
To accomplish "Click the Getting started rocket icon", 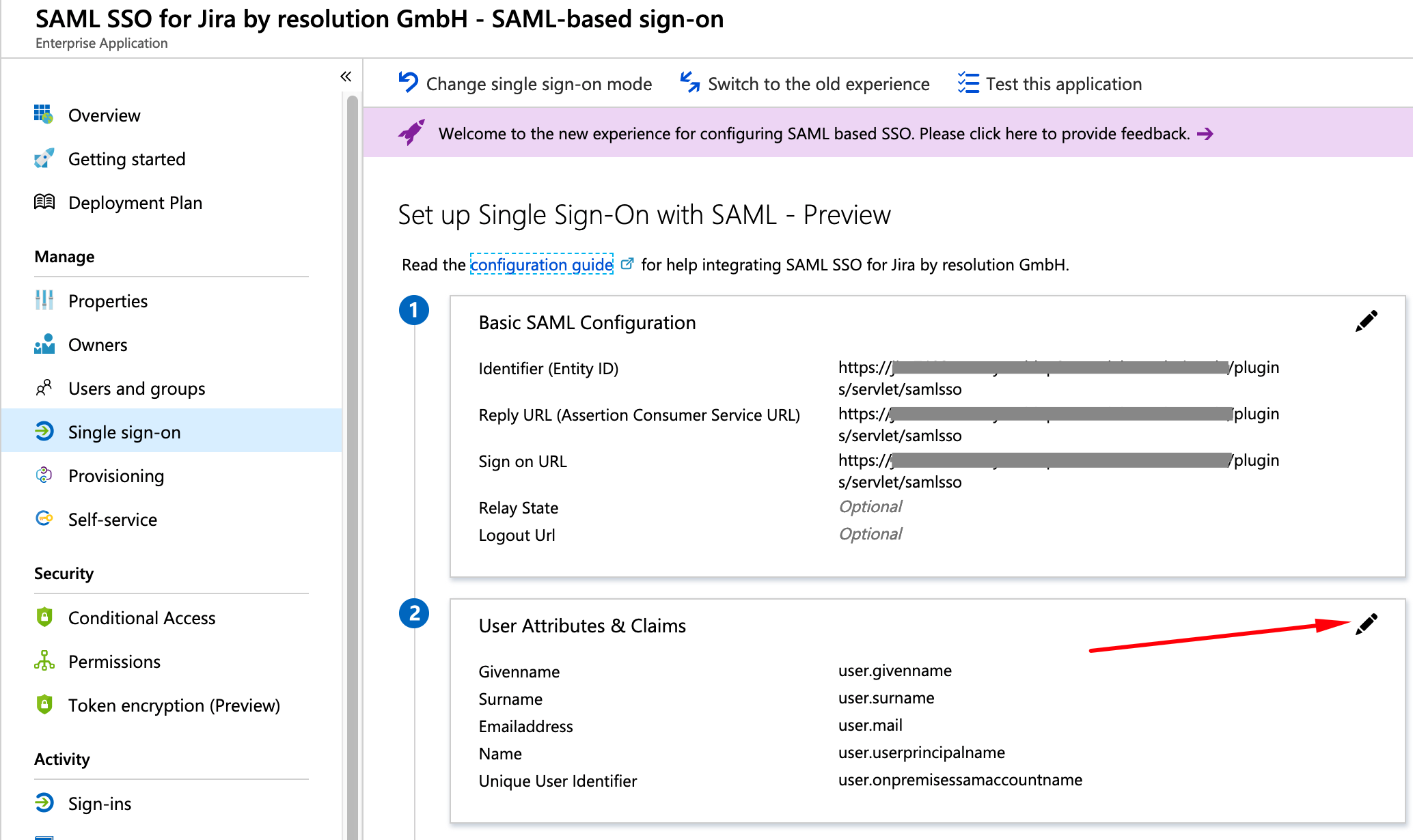I will pos(44,158).
